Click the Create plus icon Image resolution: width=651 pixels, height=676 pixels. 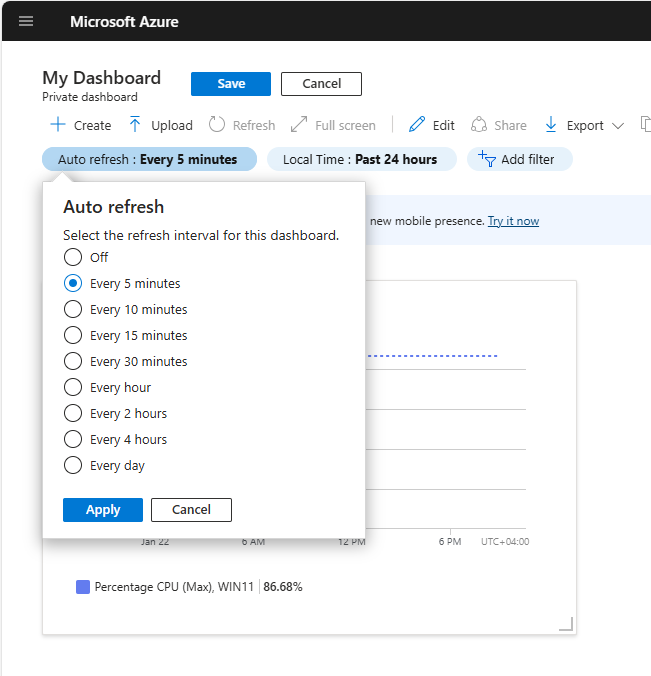point(58,125)
